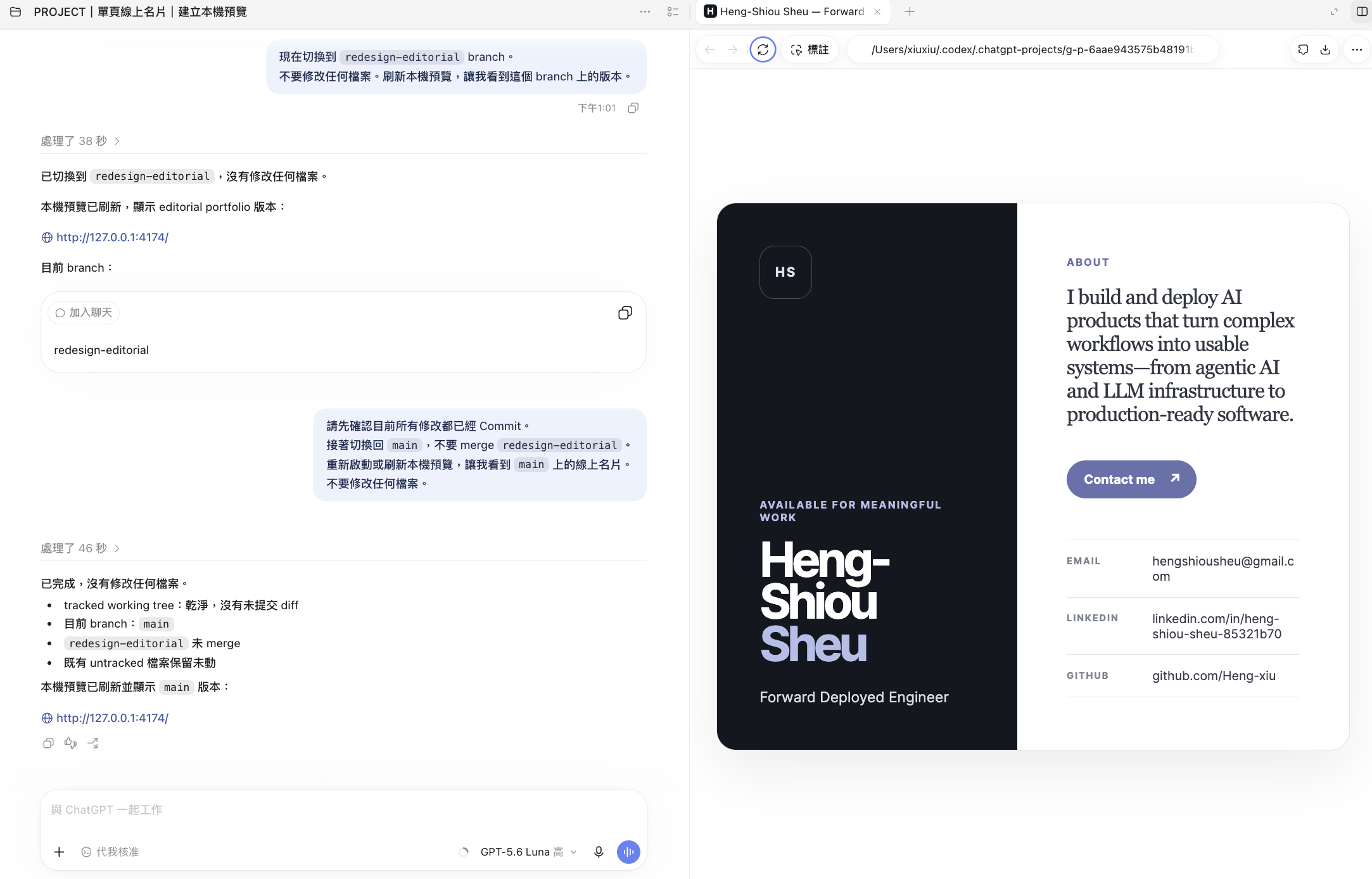Click the download icon in preview toolbar
Screen dimensions: 1372x879
[x=1325, y=49]
